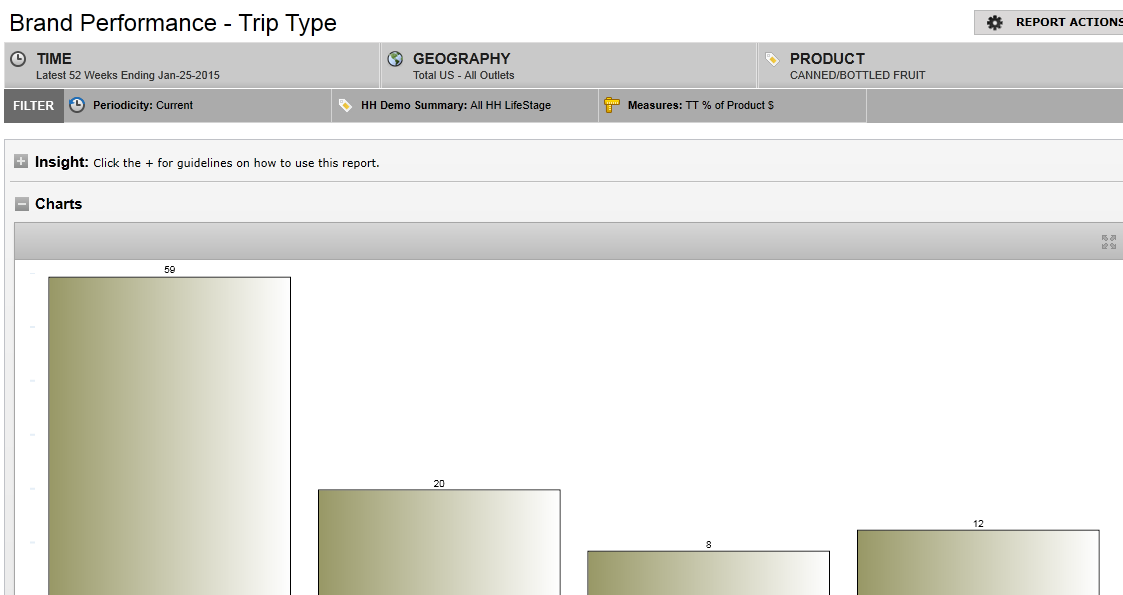Collapse the Charts section with minus
The image size is (1123, 595).
pos(21,204)
